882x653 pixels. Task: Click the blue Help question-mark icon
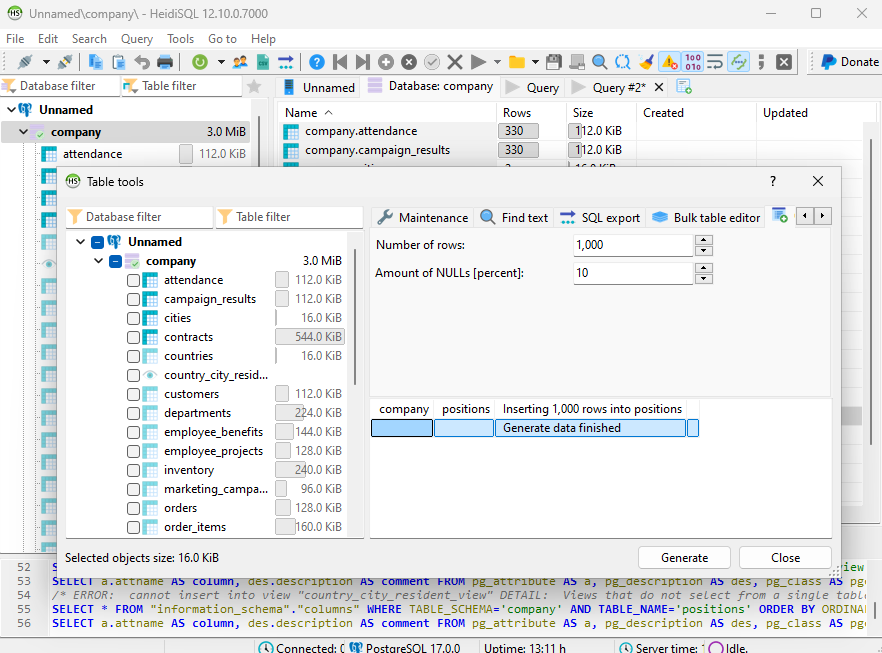coord(317,62)
